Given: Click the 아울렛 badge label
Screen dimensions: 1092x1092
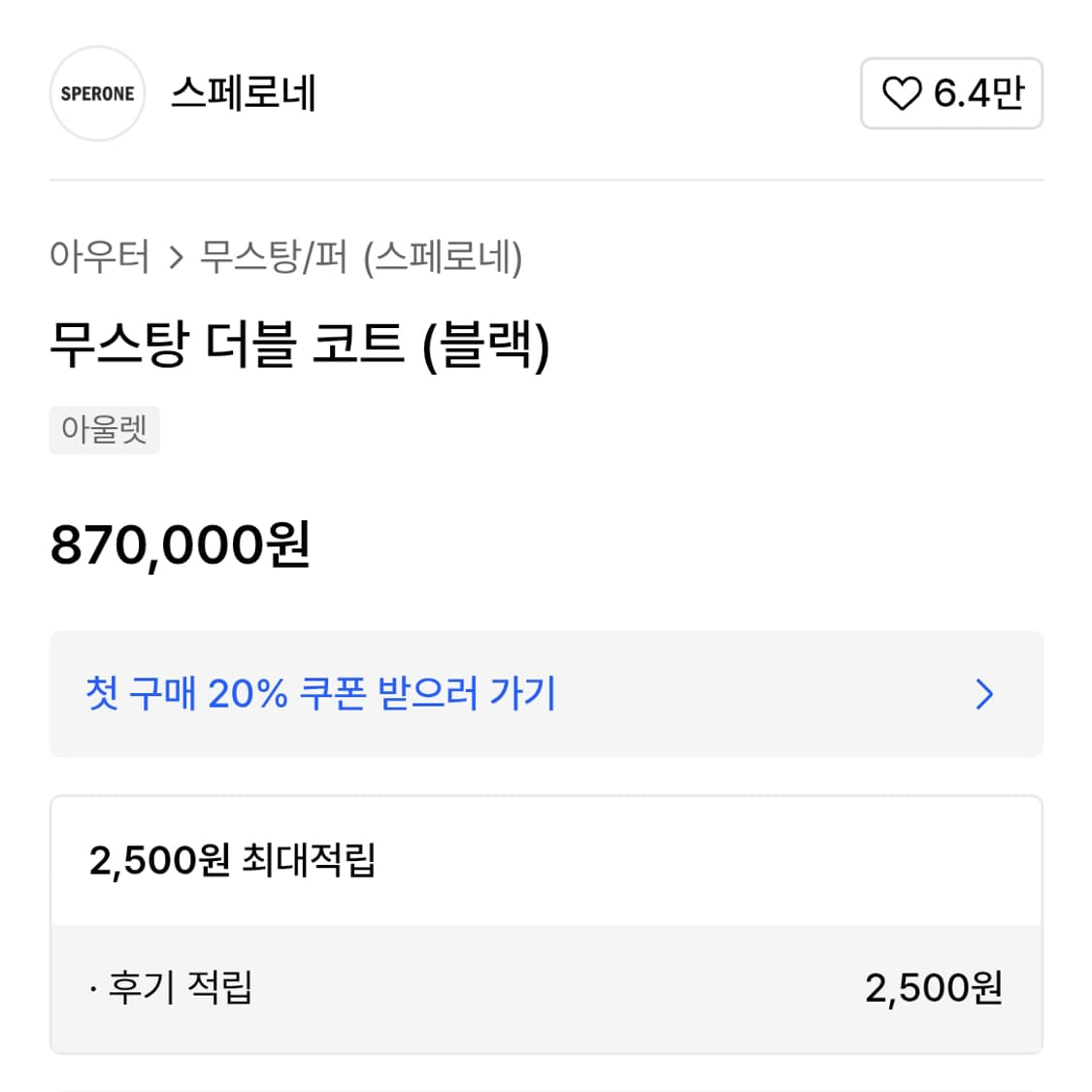Looking at the screenshot, I should point(104,430).
